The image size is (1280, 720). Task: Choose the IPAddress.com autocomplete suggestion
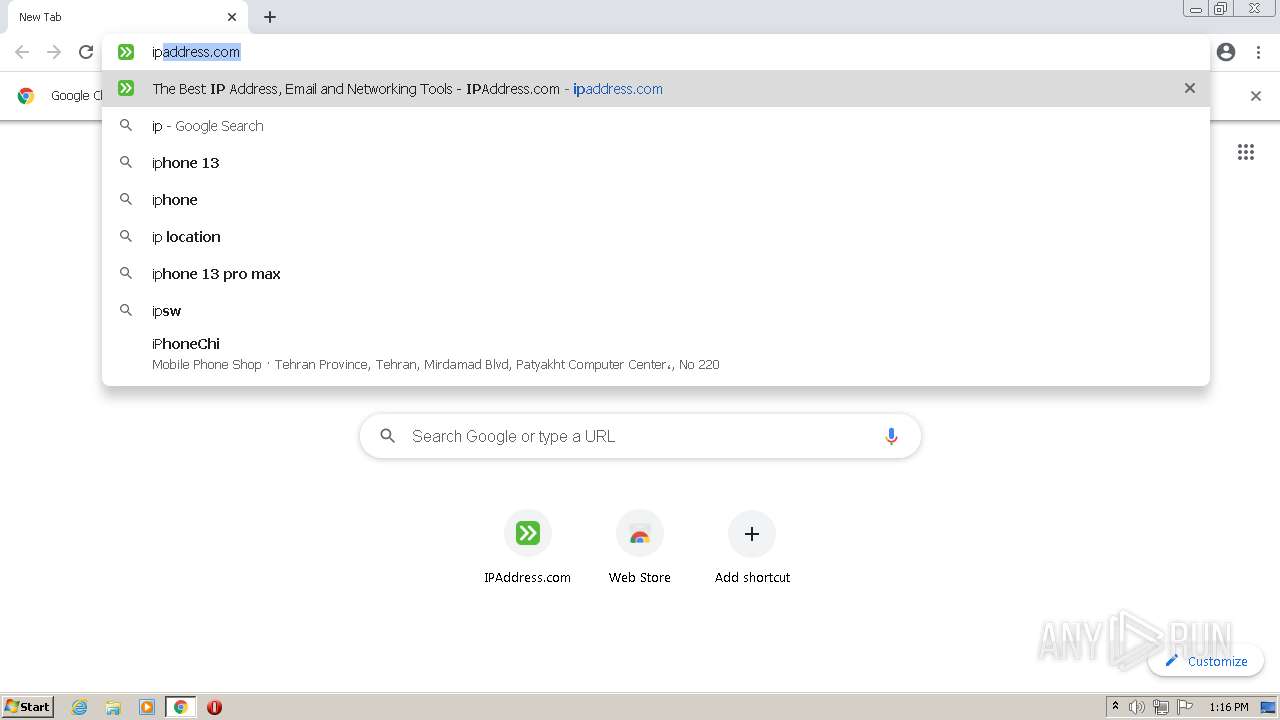click(656, 88)
